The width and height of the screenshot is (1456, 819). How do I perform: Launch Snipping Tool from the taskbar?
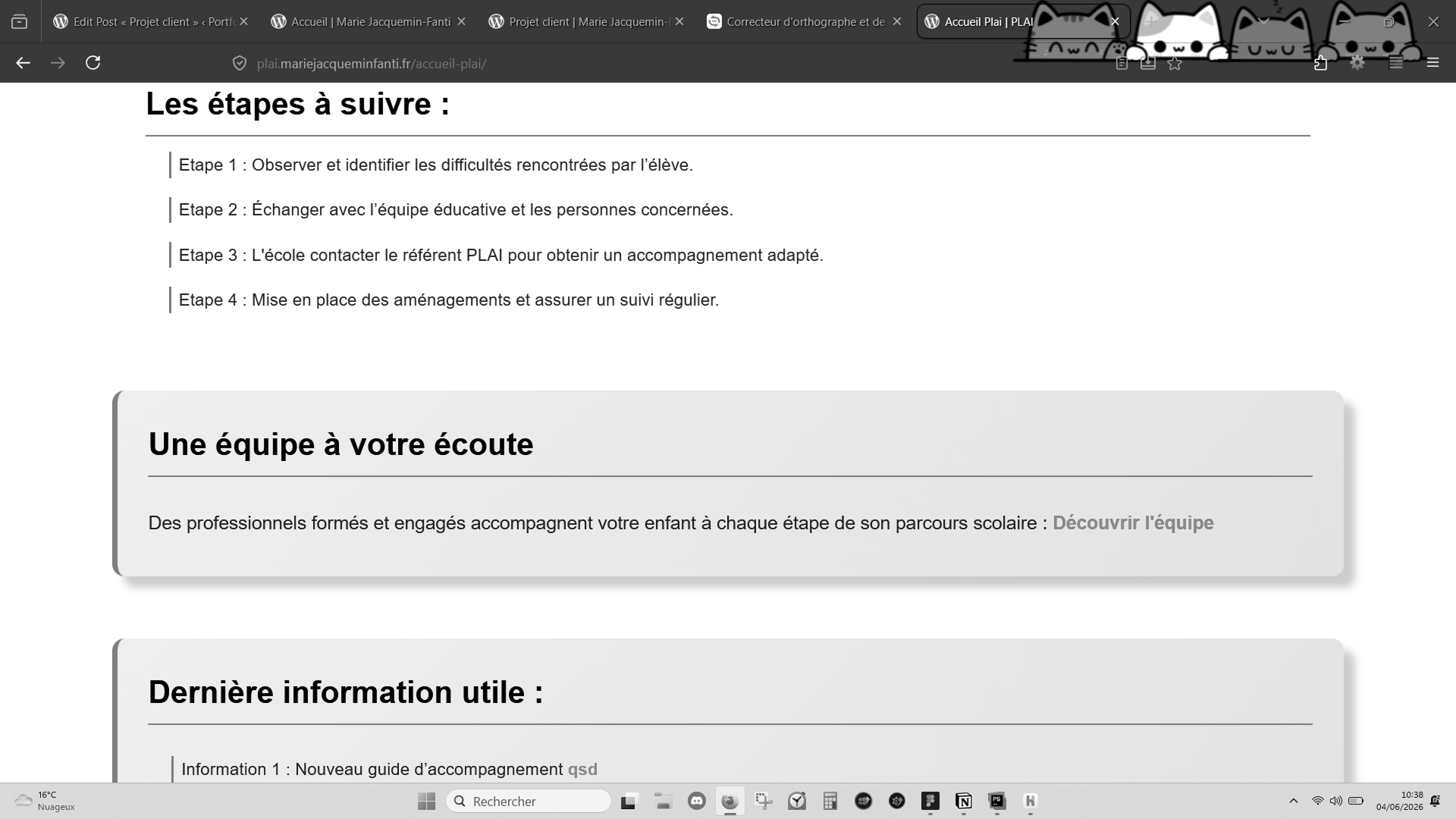tap(764, 801)
